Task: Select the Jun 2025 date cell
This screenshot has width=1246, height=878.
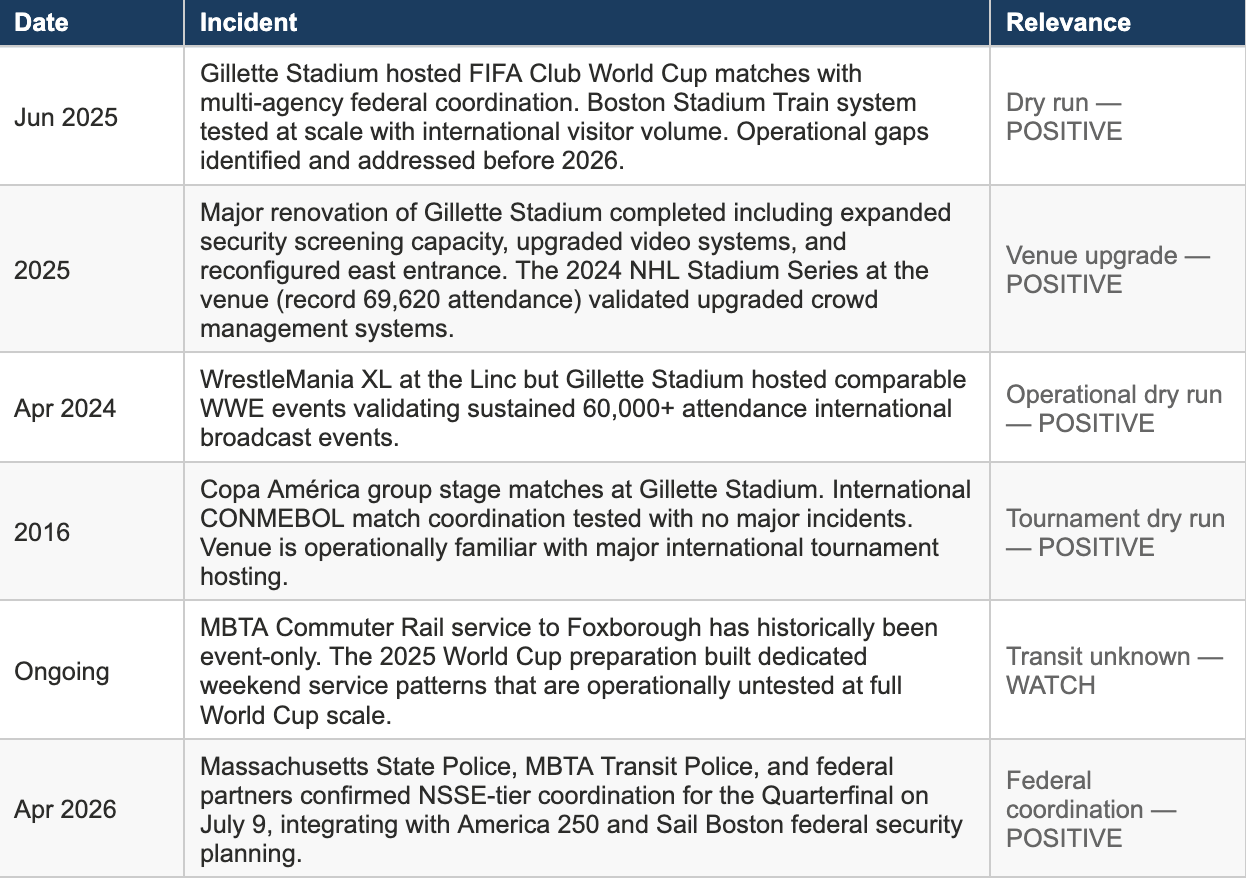Action: point(92,116)
